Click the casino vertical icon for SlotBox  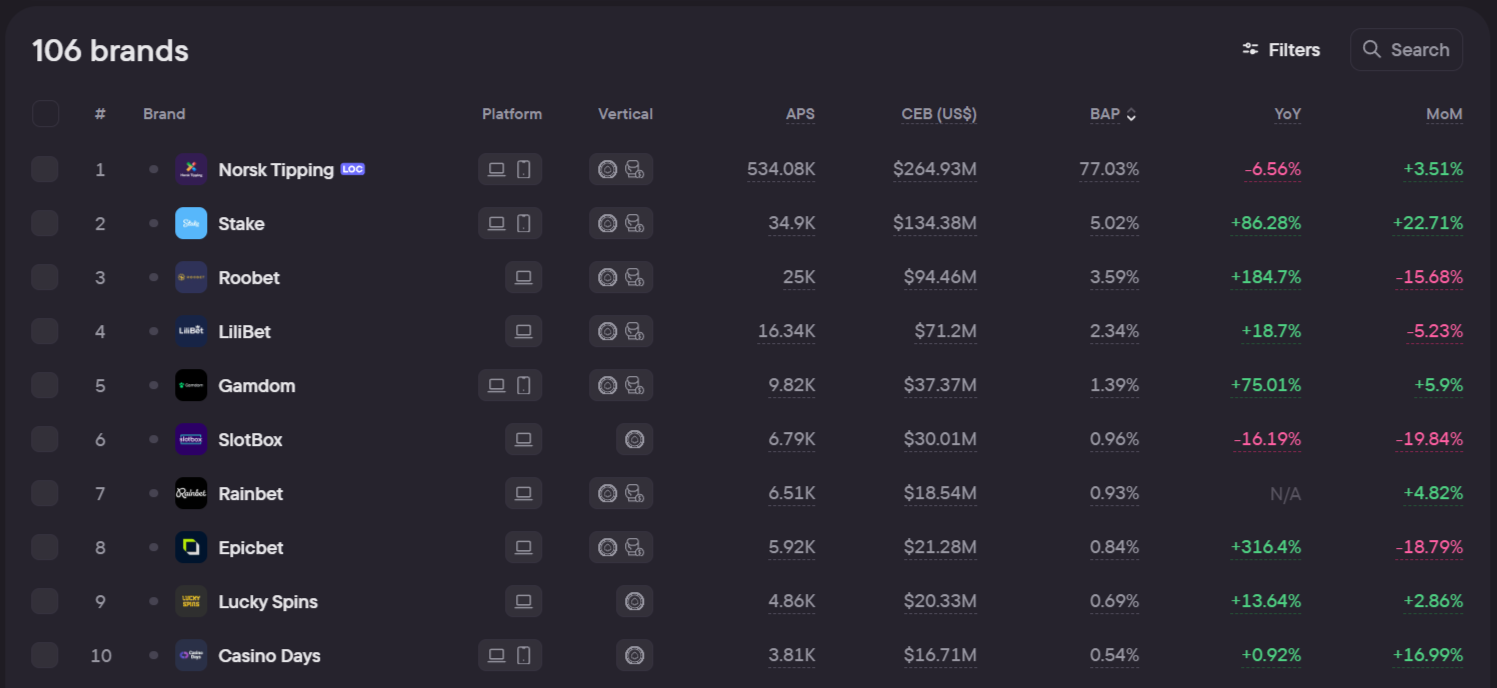coord(634,439)
